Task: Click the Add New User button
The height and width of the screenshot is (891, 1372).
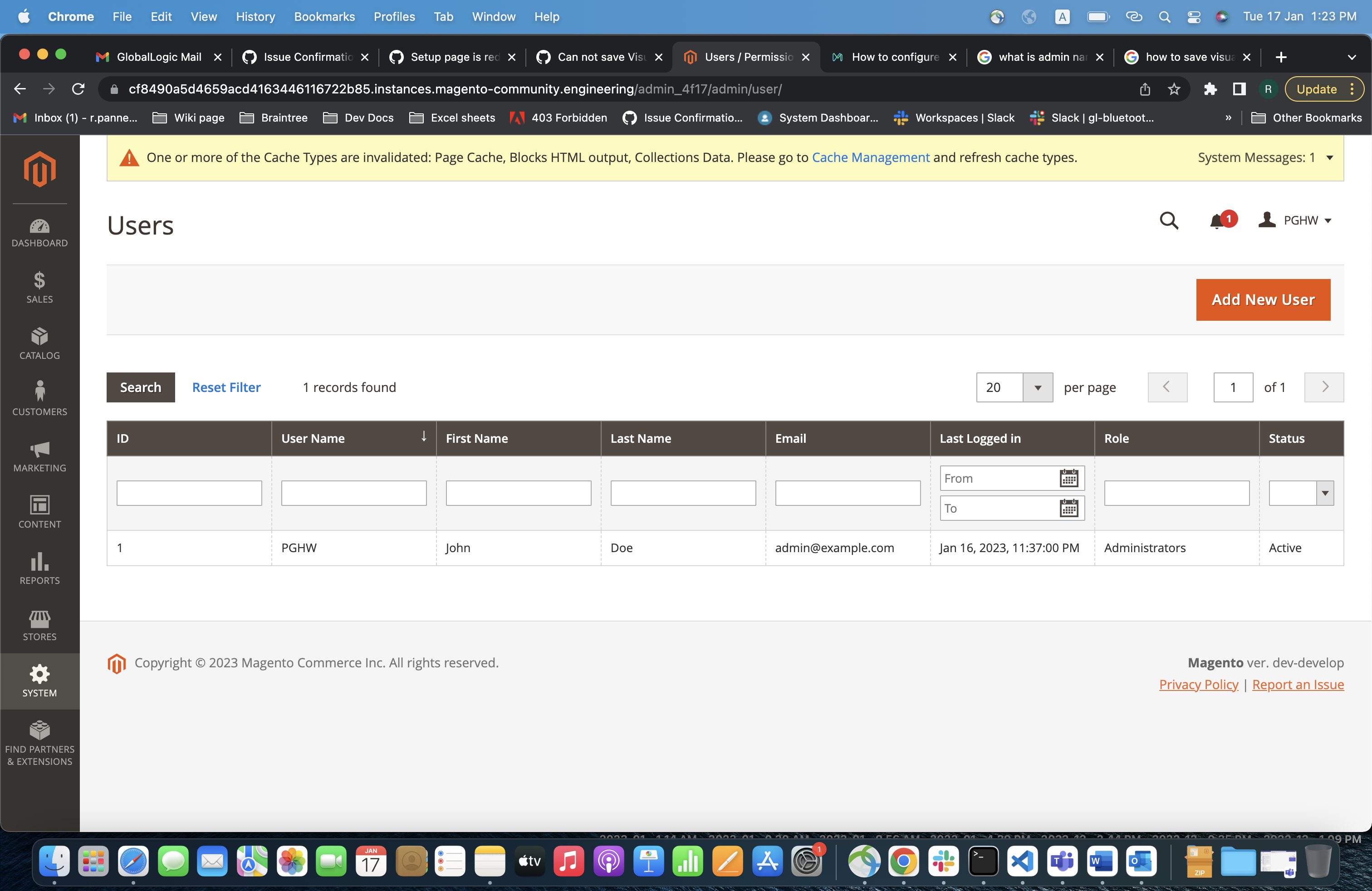Action: tap(1263, 299)
